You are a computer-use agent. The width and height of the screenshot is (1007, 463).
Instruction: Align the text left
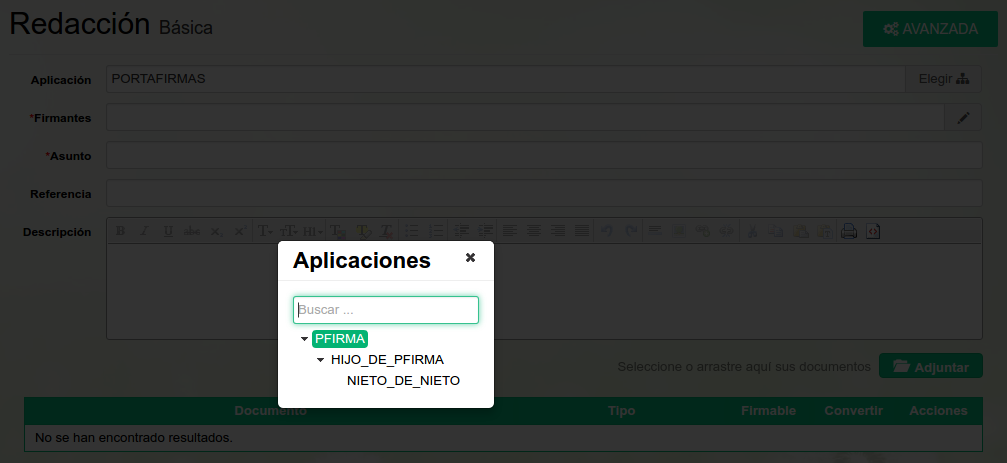510,231
